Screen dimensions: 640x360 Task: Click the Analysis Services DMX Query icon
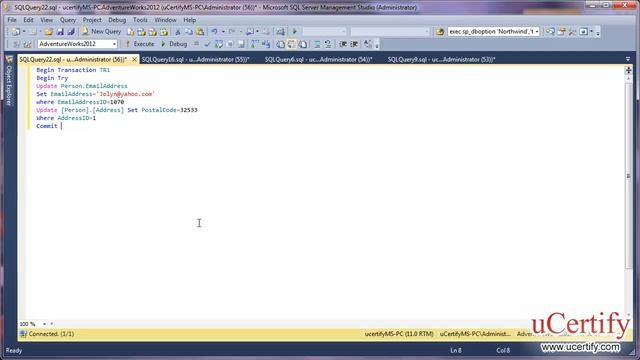[152, 31]
